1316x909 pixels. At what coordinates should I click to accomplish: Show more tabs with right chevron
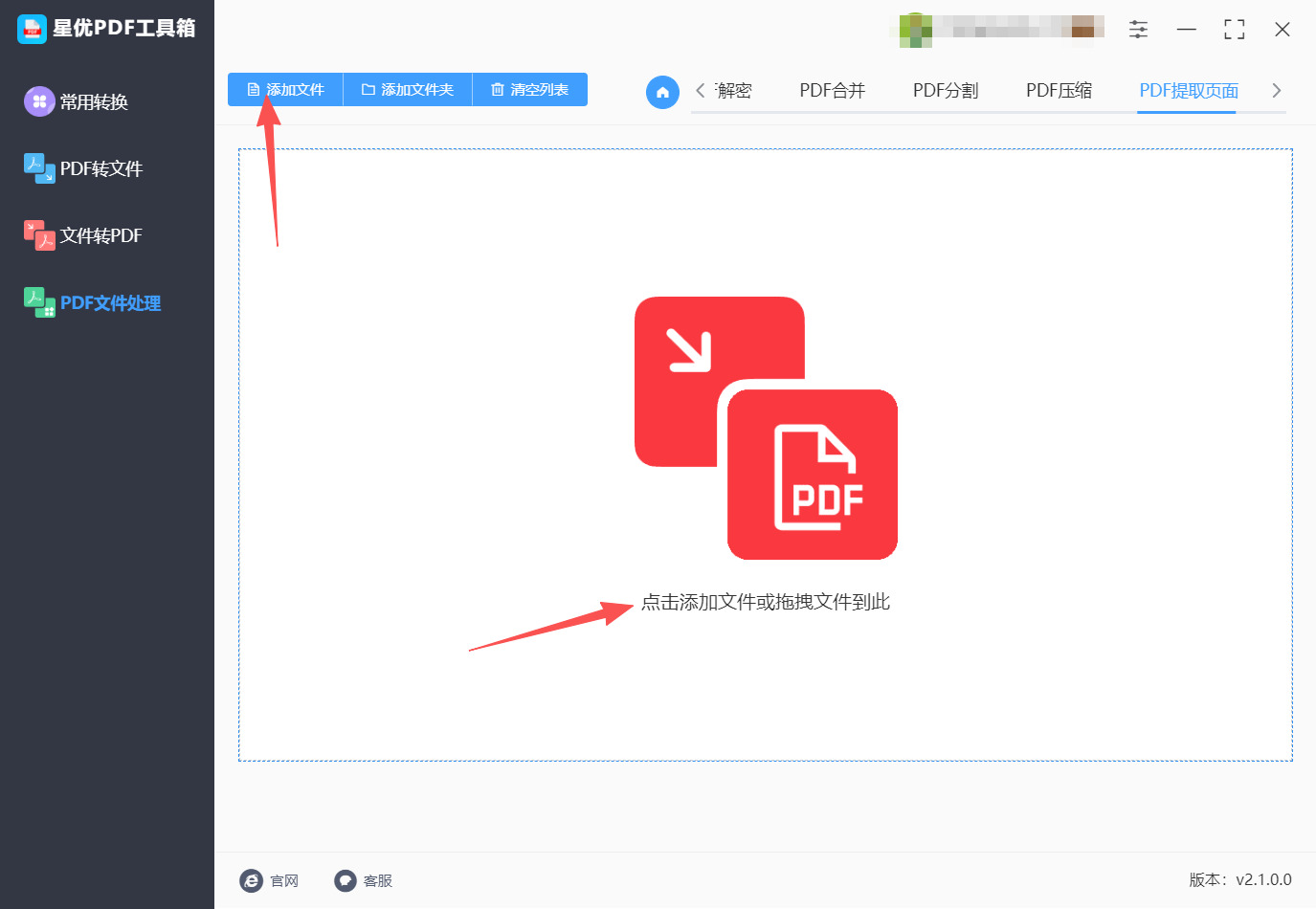click(1276, 90)
